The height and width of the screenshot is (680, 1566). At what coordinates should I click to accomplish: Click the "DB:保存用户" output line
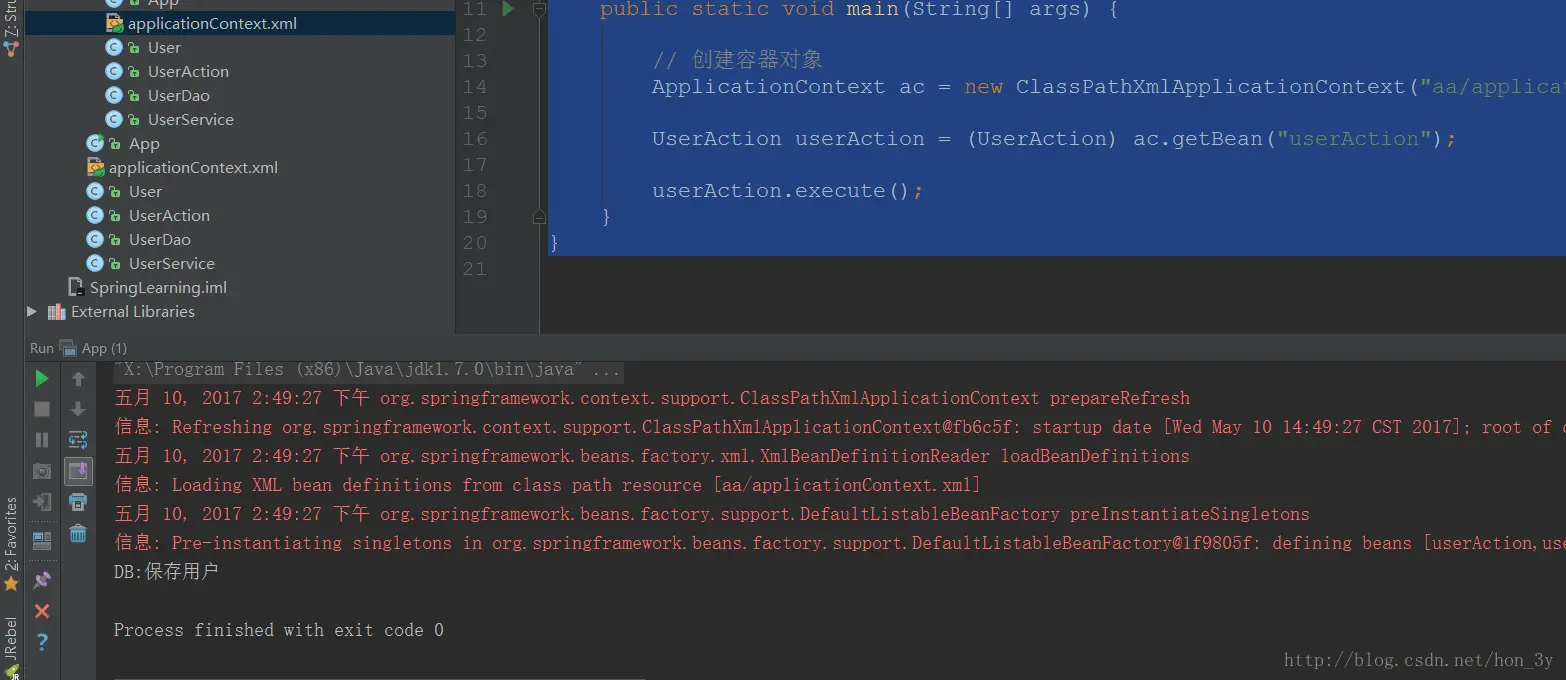166,572
